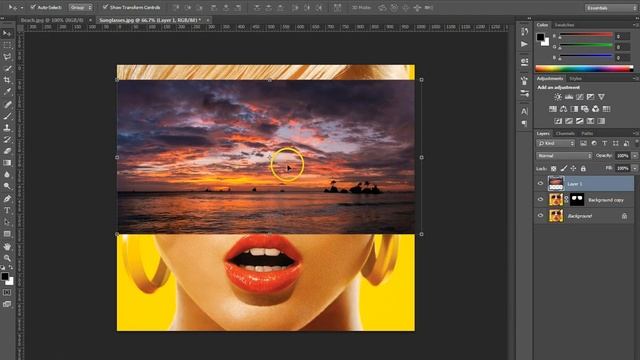Click the red R color slider
This screenshot has width=640, height=360.
pos(586,36)
